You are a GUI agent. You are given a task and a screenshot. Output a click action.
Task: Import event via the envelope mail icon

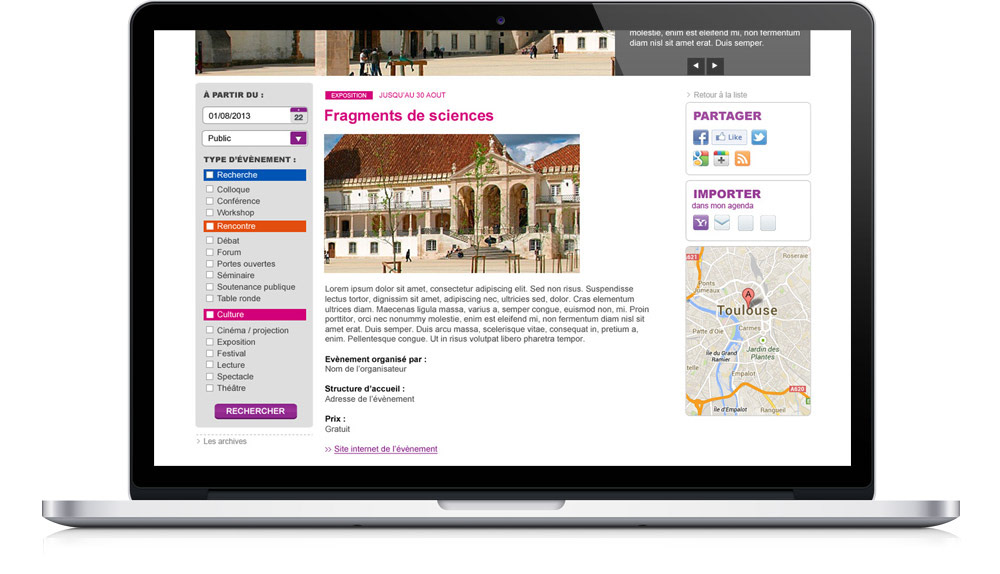pyautogui.click(x=722, y=223)
